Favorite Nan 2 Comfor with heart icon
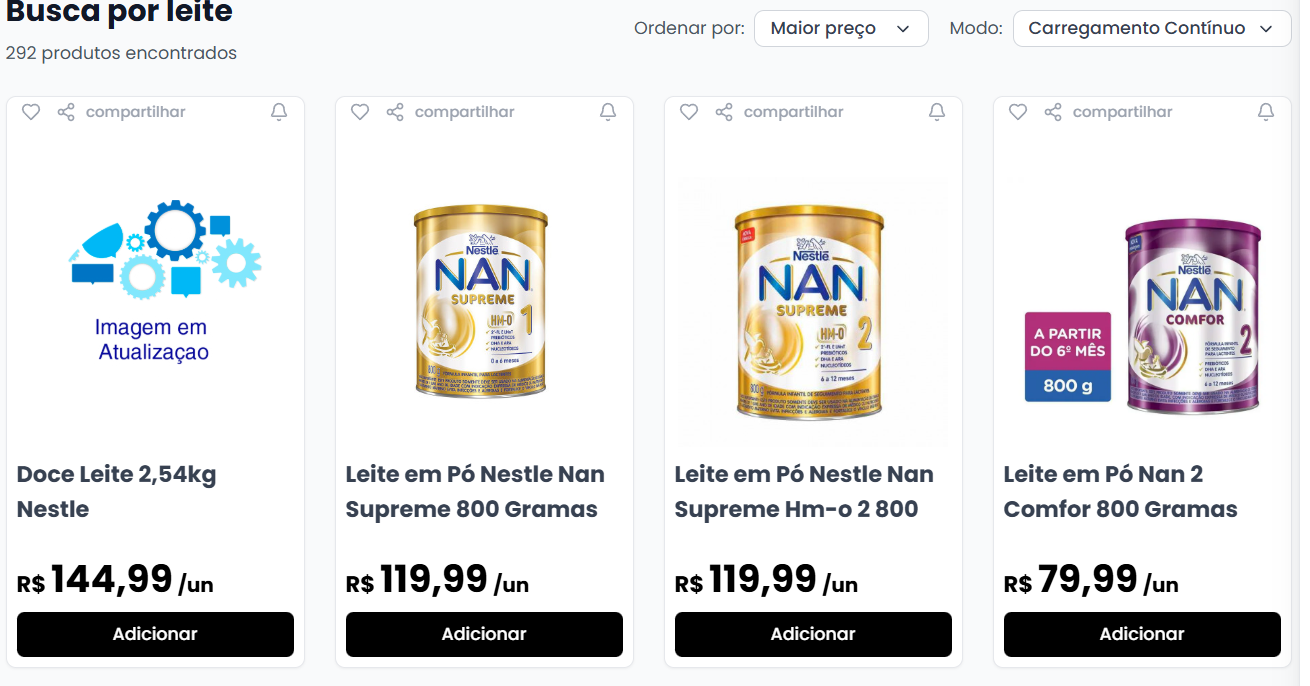 click(x=1018, y=112)
